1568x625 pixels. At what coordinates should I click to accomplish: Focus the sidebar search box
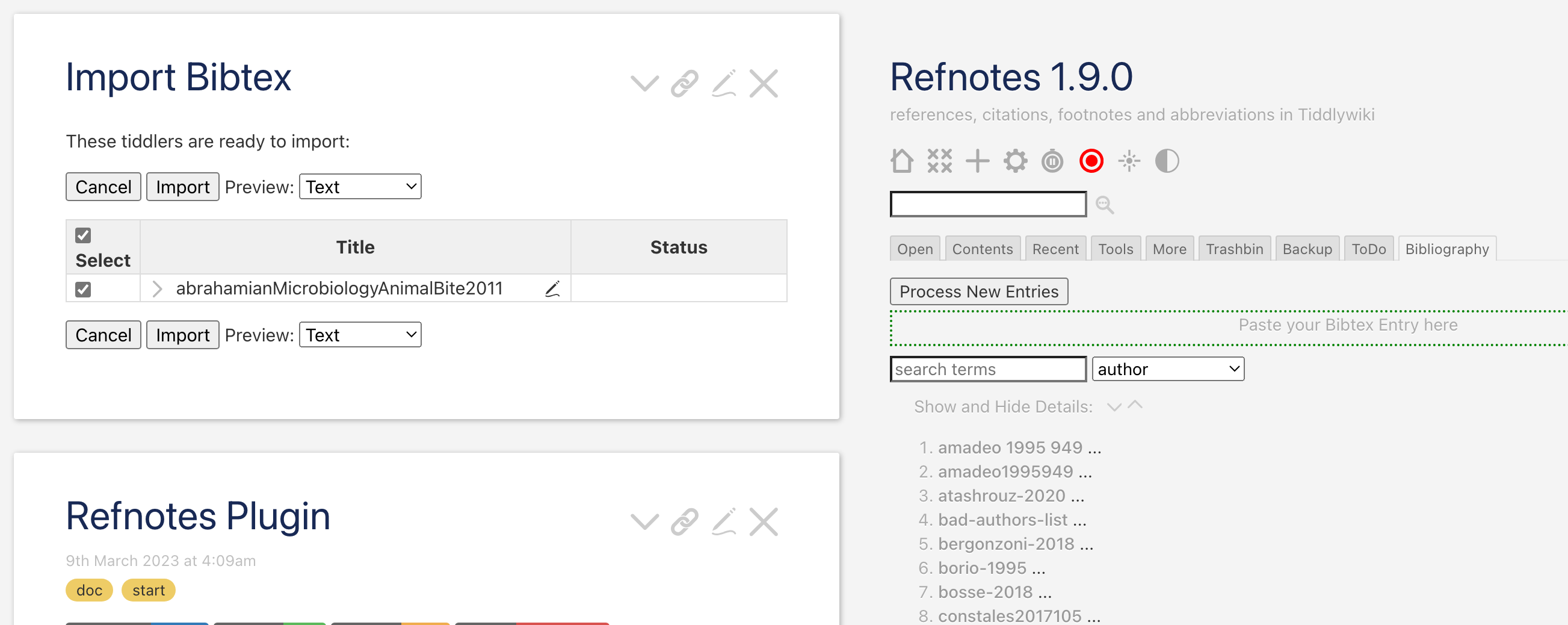tap(988, 204)
